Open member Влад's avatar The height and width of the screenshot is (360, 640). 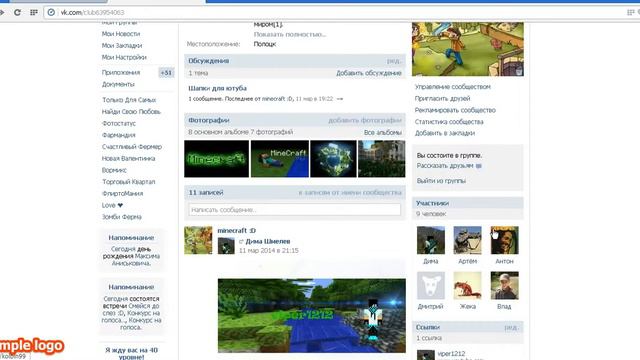coord(504,286)
